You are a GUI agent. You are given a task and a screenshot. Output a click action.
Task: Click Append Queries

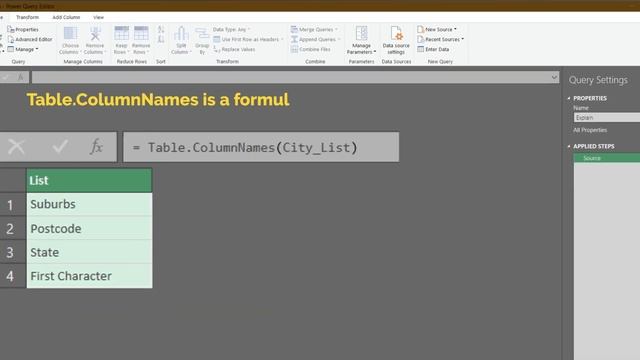click(x=315, y=39)
